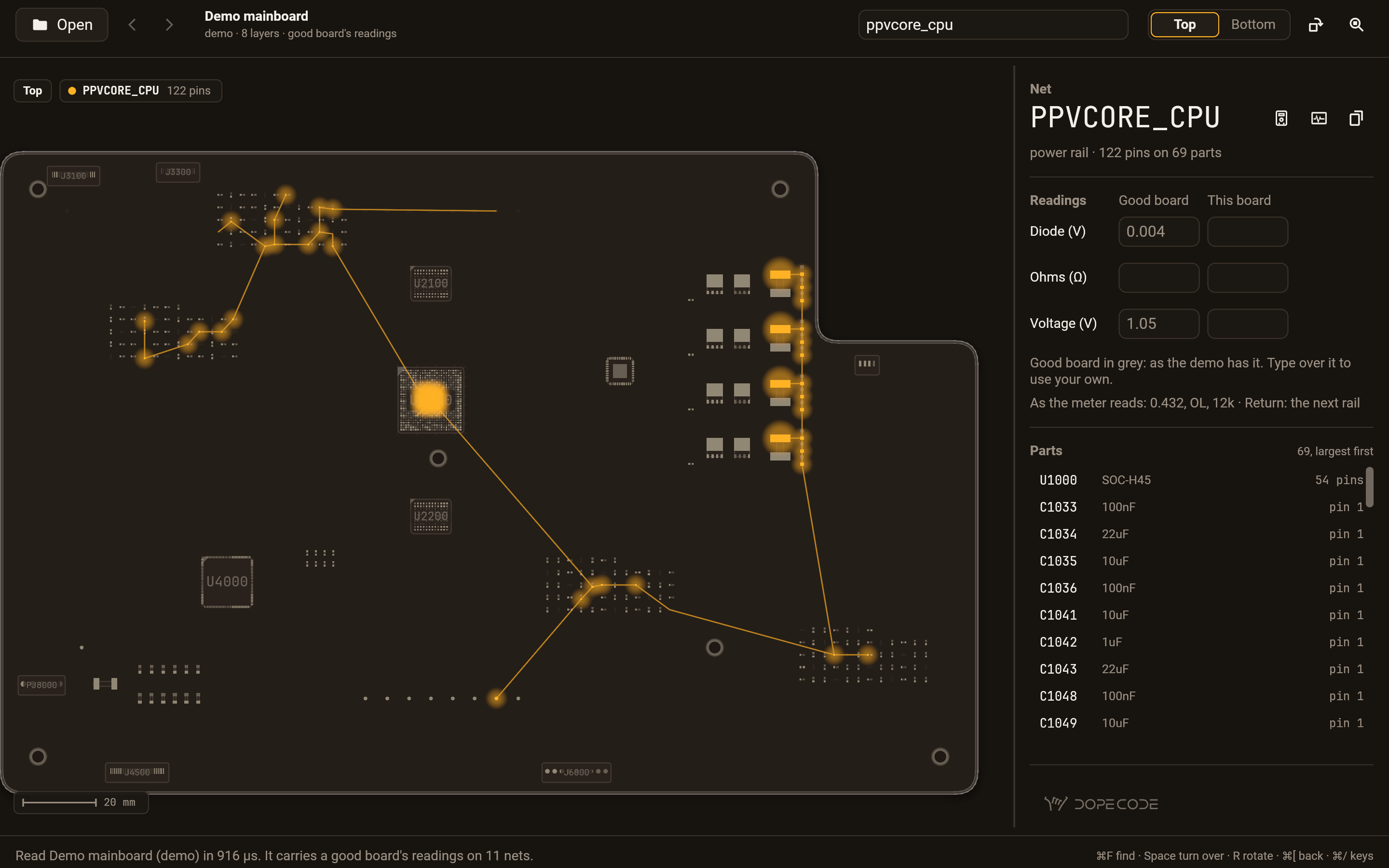
Task: Go back with the left chevron
Action: tap(132, 25)
